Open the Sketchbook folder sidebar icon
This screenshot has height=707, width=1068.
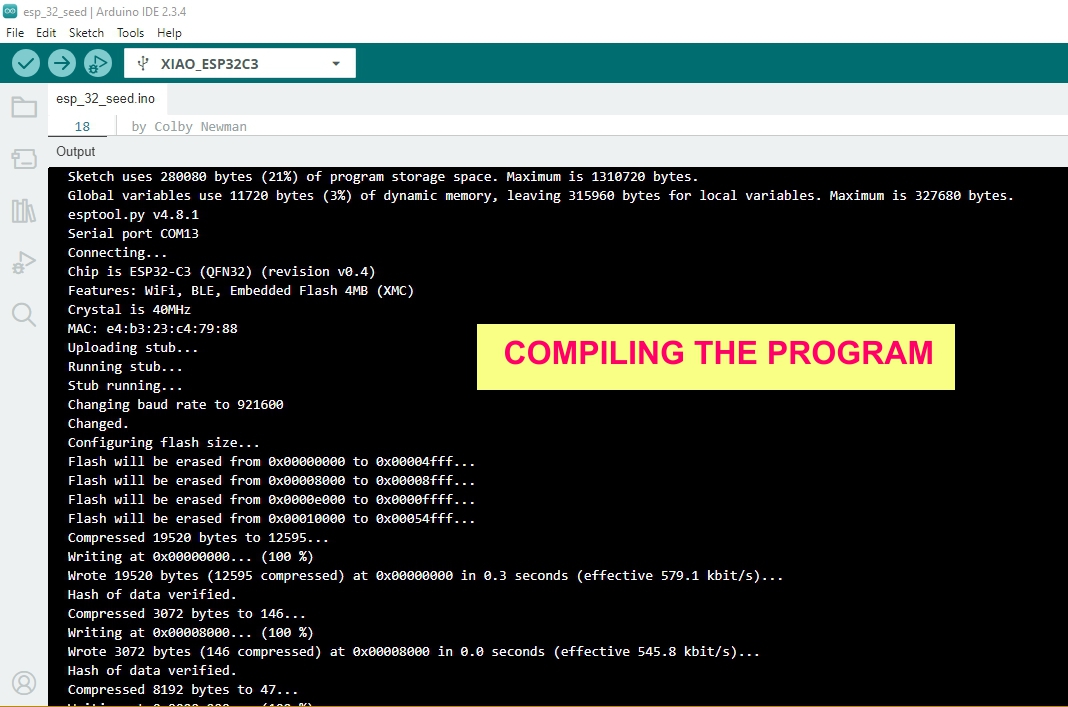tap(24, 107)
